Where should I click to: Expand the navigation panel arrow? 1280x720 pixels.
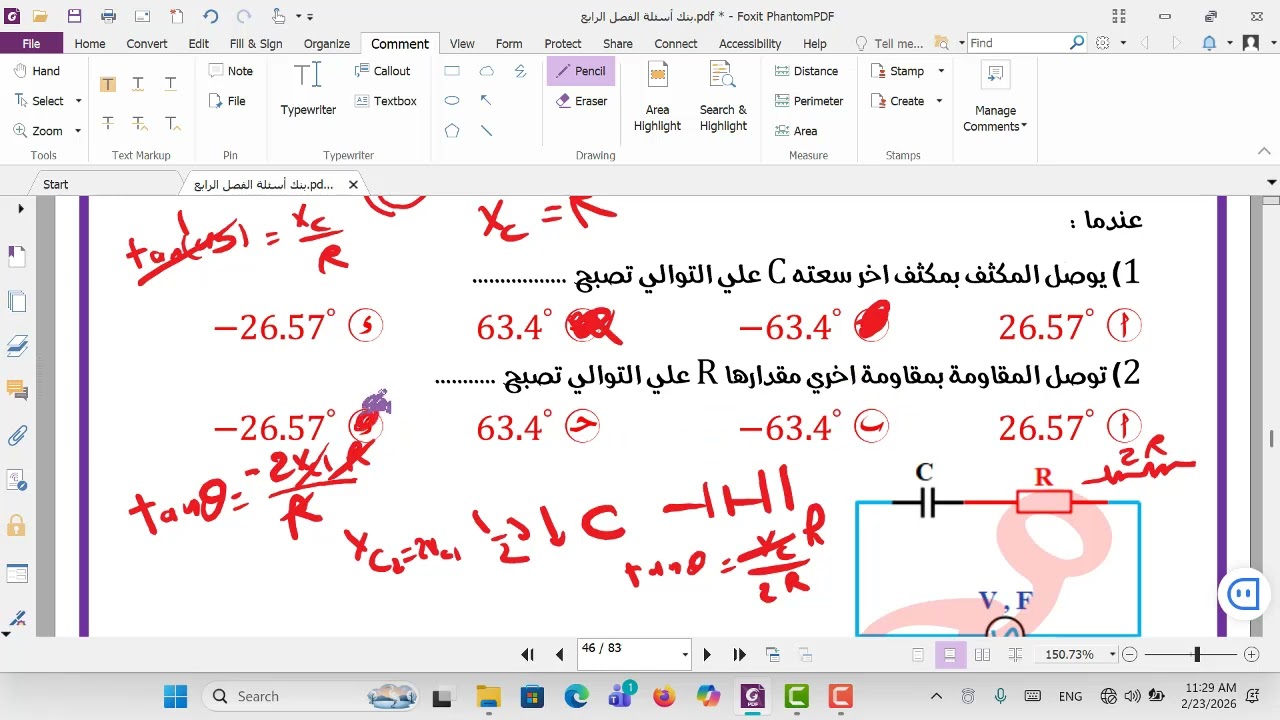(20, 209)
